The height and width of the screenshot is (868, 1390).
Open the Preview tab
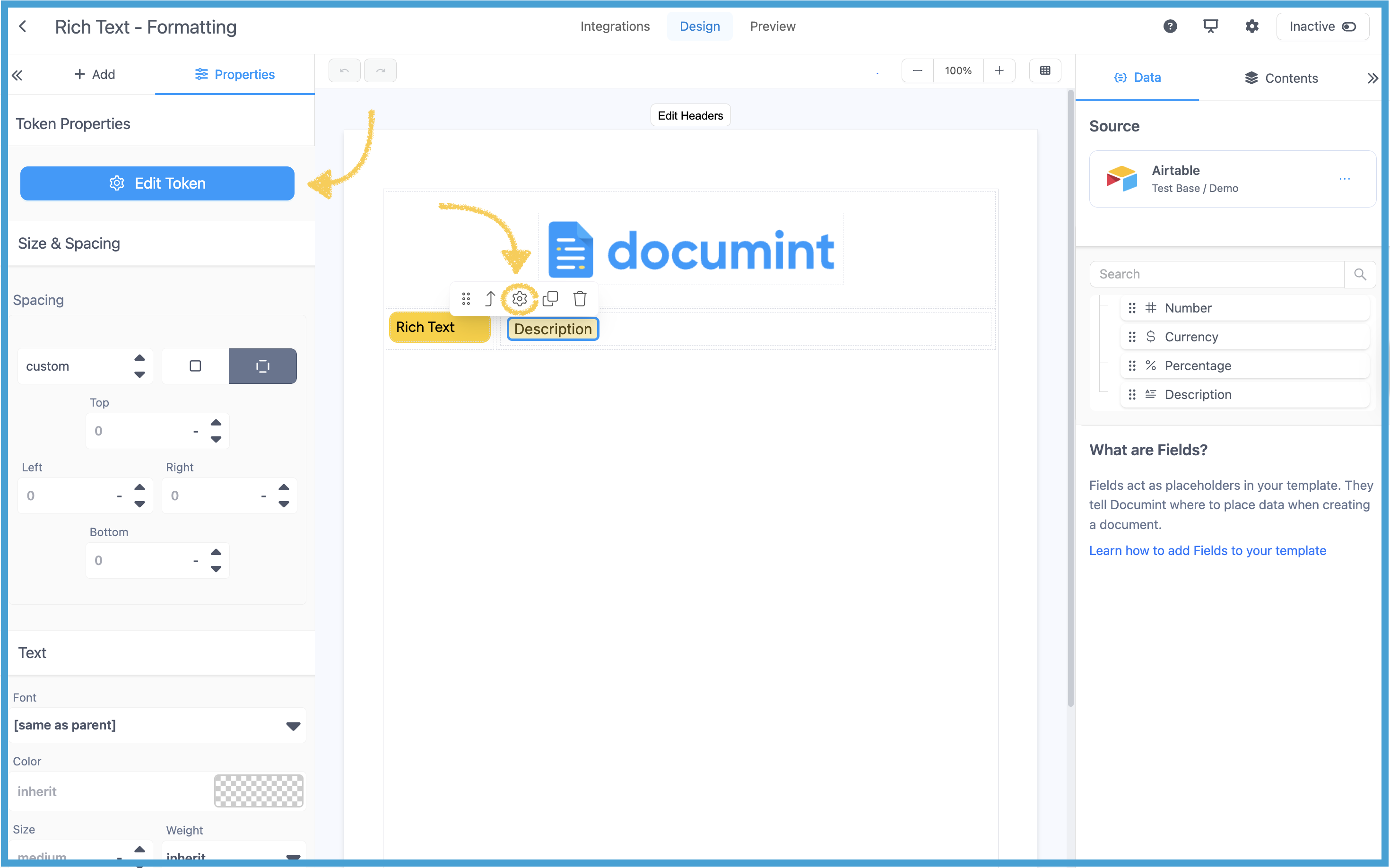tap(772, 26)
